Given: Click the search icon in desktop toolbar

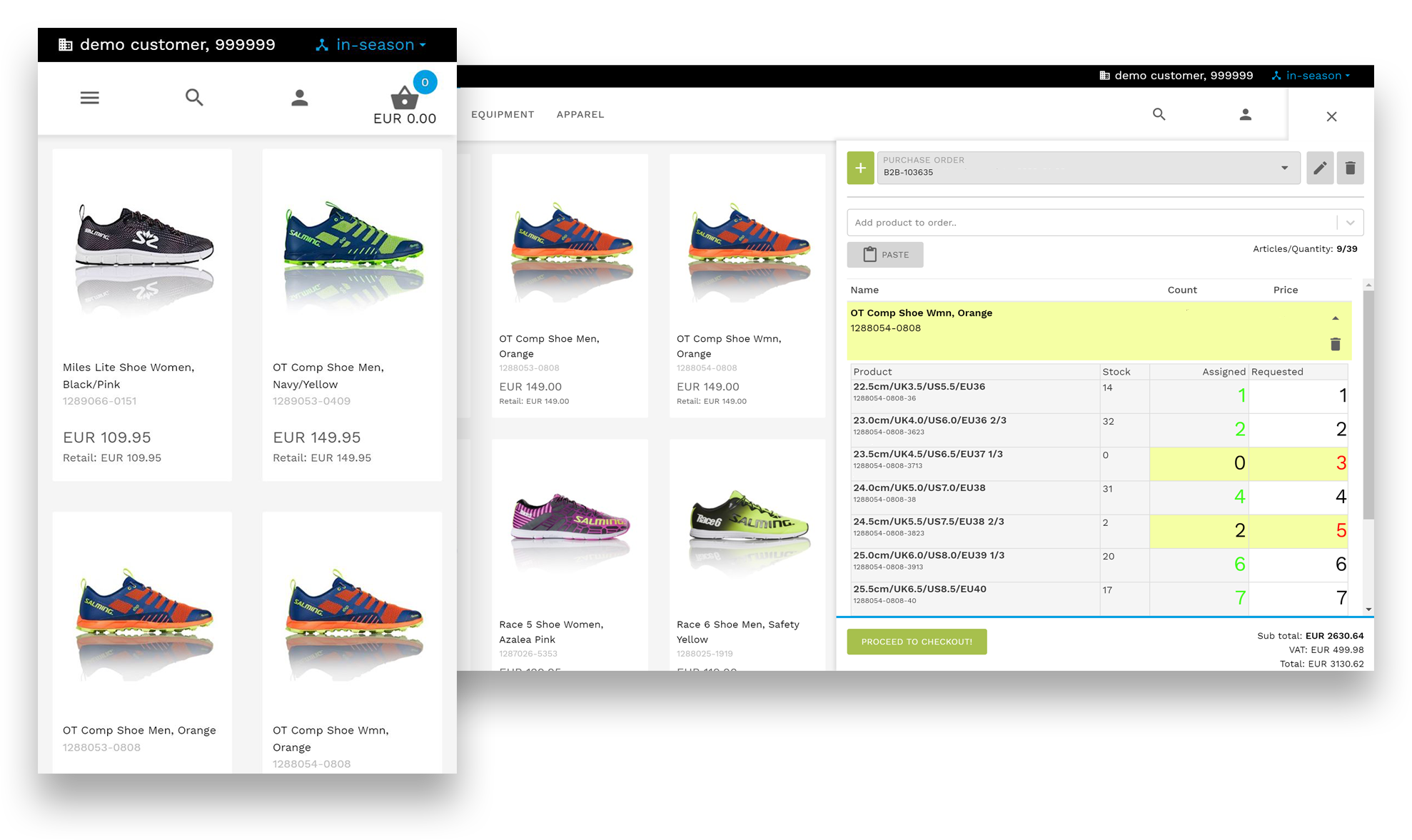Looking at the screenshot, I should [x=1159, y=114].
